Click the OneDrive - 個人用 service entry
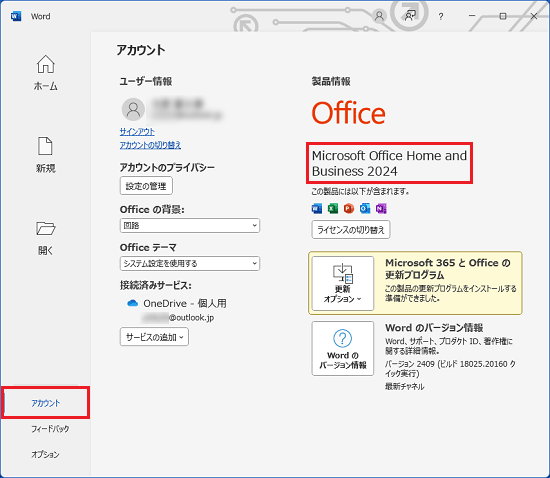Image resolution: width=550 pixels, height=478 pixels. pos(185,303)
